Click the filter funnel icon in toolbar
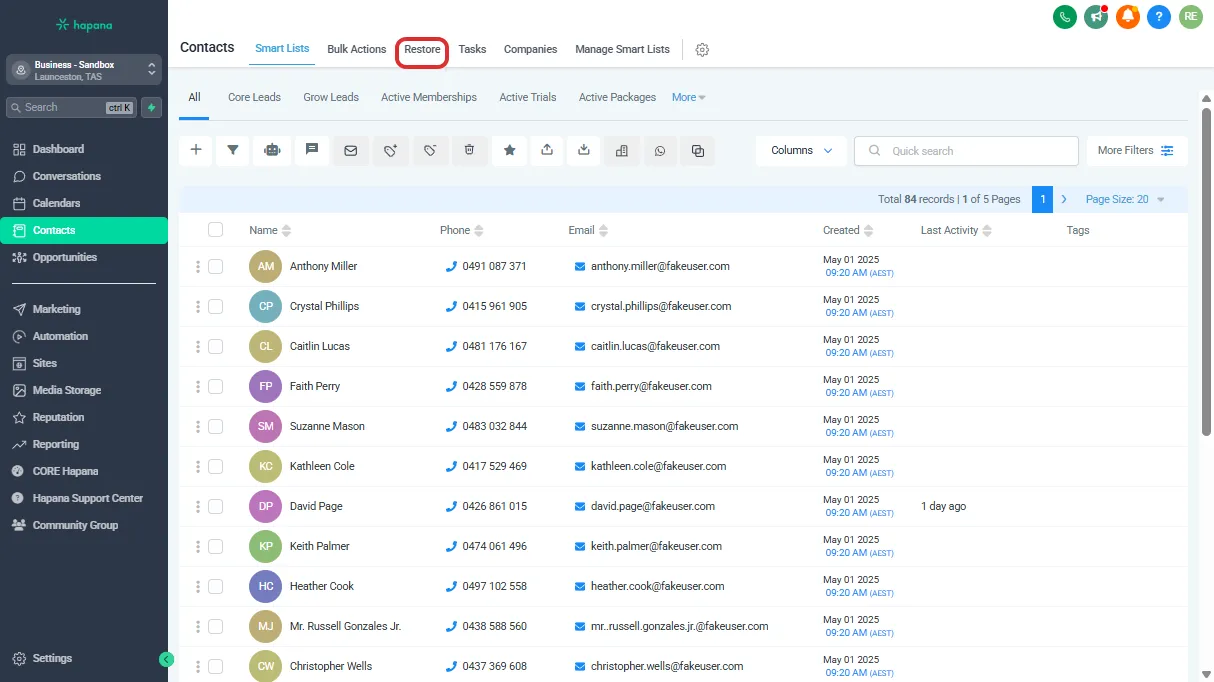 coord(233,150)
